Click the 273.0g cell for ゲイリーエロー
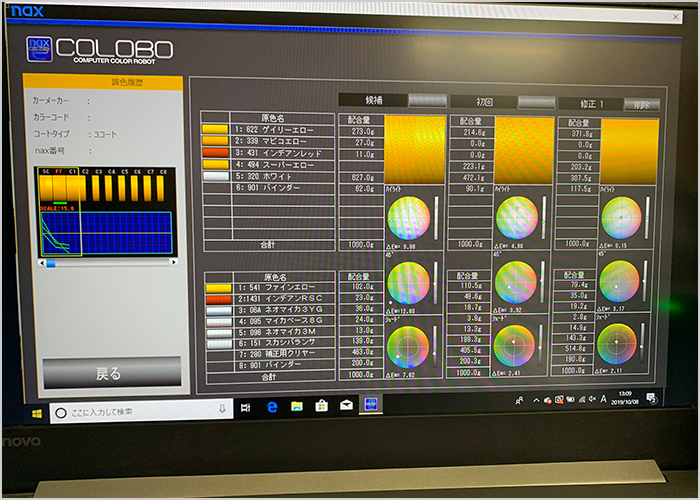Image resolution: width=700 pixels, height=500 pixels. tap(361, 131)
